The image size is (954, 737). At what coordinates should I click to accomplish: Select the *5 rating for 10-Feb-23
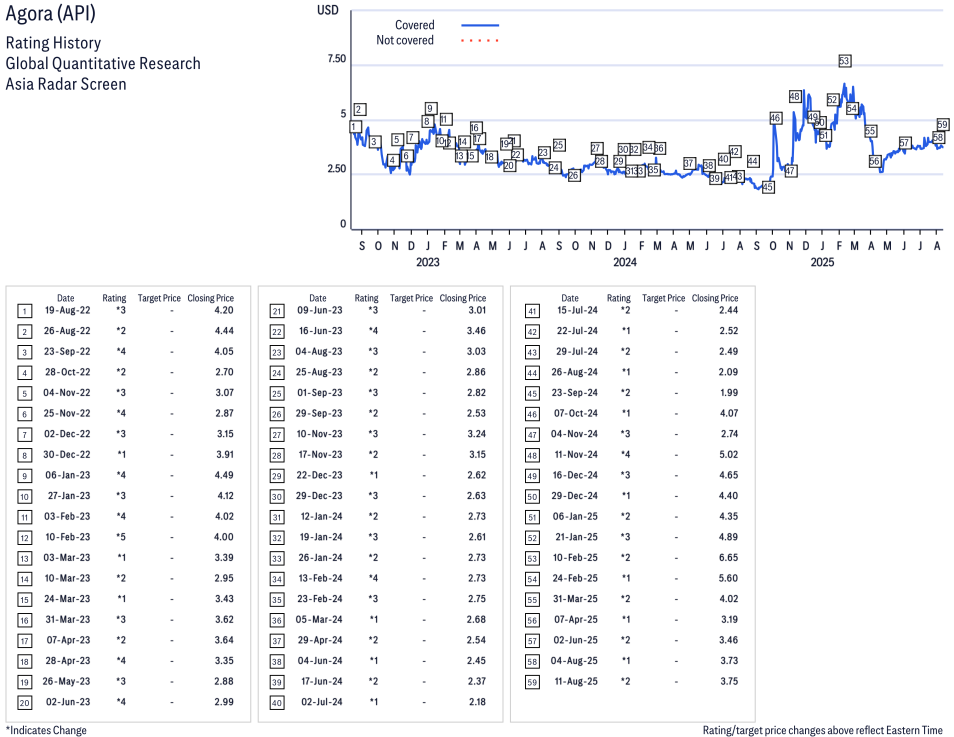tap(121, 537)
